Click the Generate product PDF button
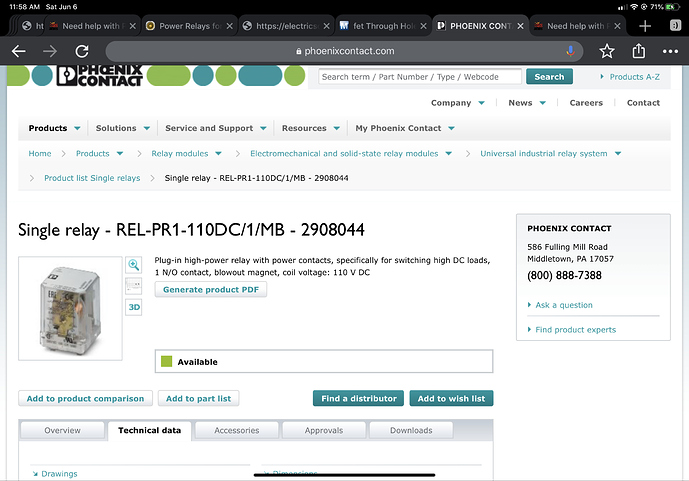Viewport: 689px width, 481px height. pyautogui.click(x=211, y=290)
